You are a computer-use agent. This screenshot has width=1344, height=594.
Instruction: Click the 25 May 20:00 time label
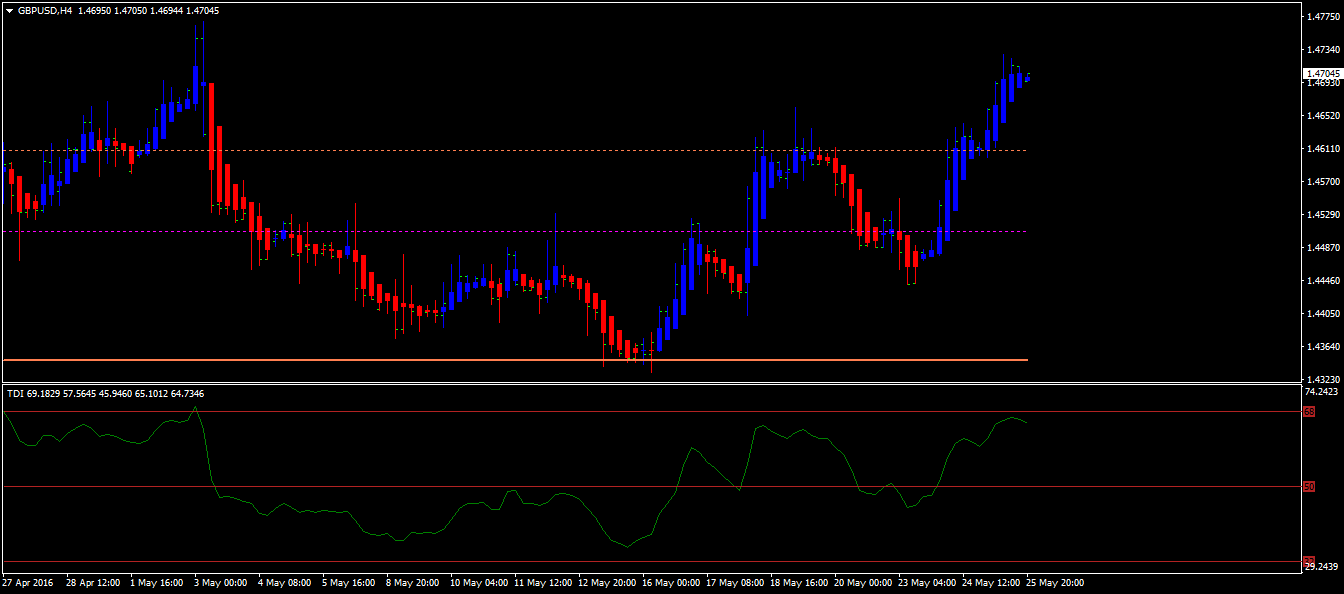[1056, 582]
